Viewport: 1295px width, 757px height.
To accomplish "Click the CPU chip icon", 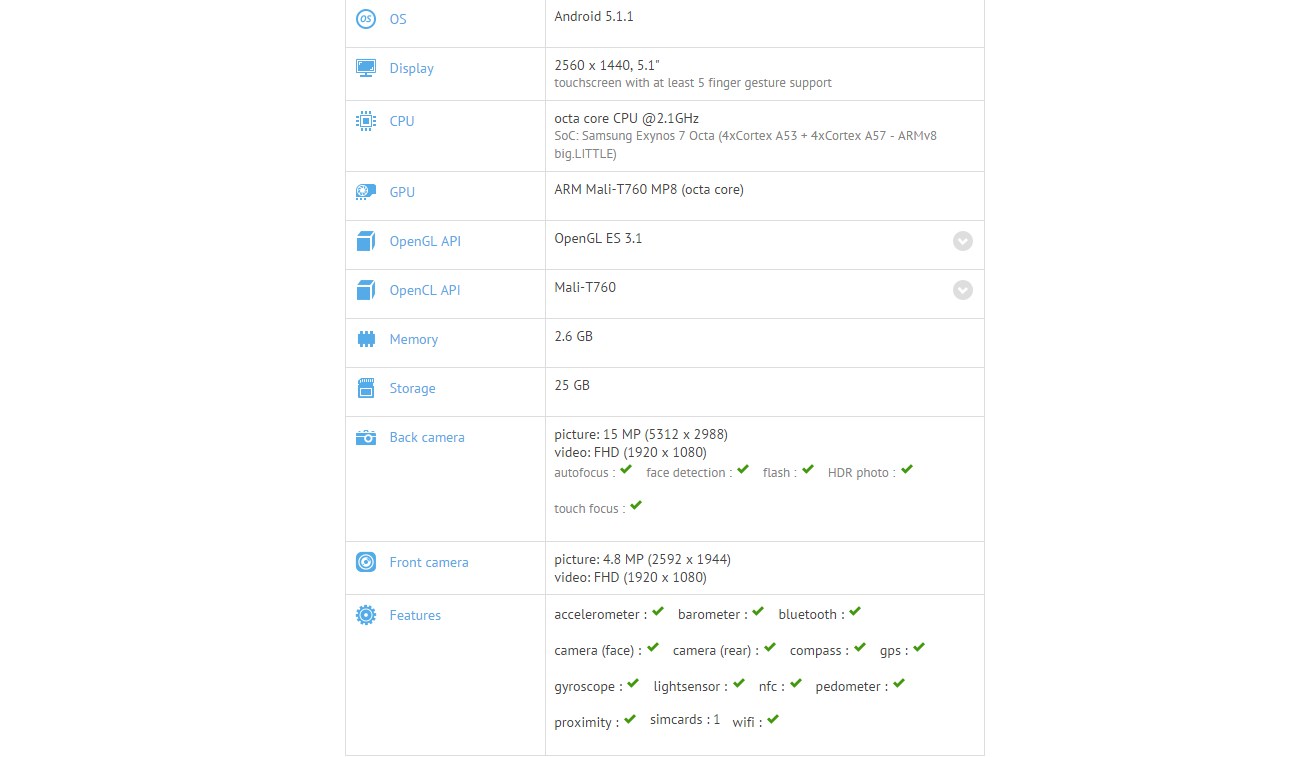I will coord(366,121).
